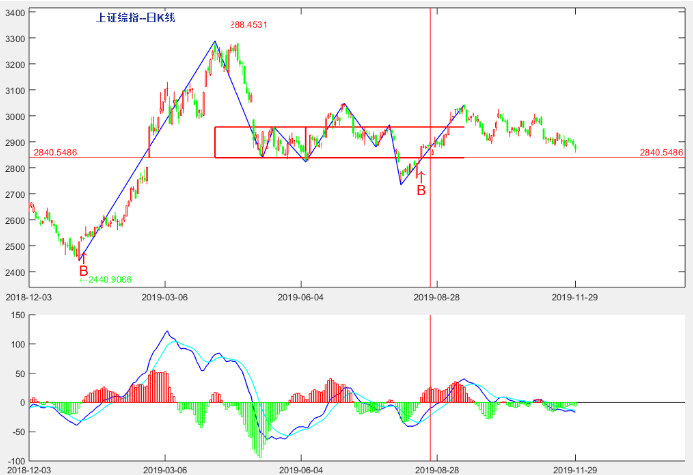Click the right-side 2840.5486 price label
The height and width of the screenshot is (475, 693).
(660, 153)
